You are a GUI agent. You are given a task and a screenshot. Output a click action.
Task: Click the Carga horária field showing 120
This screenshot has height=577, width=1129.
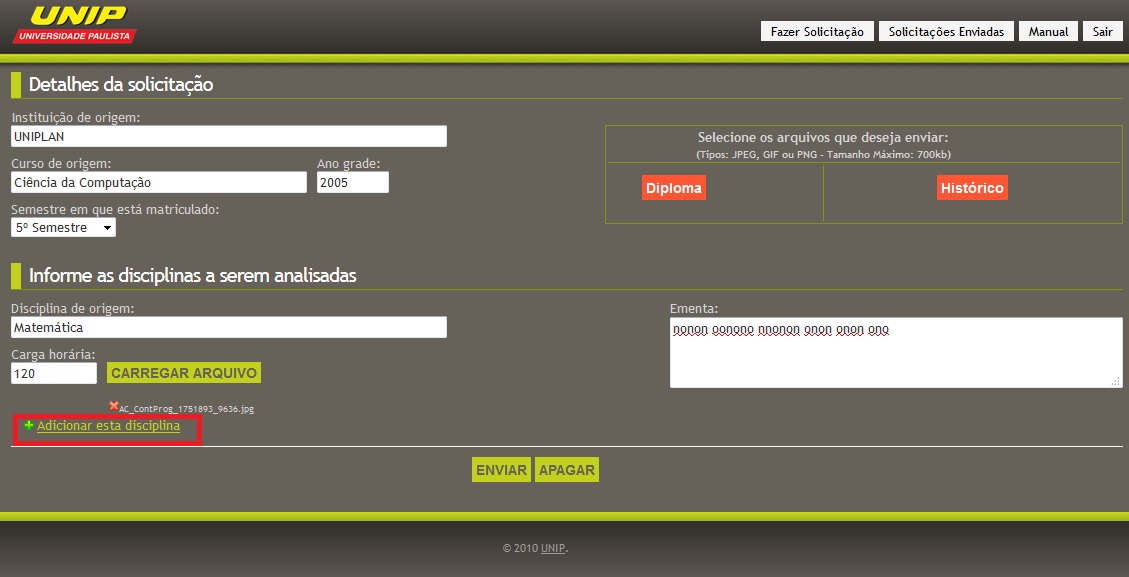tap(53, 373)
